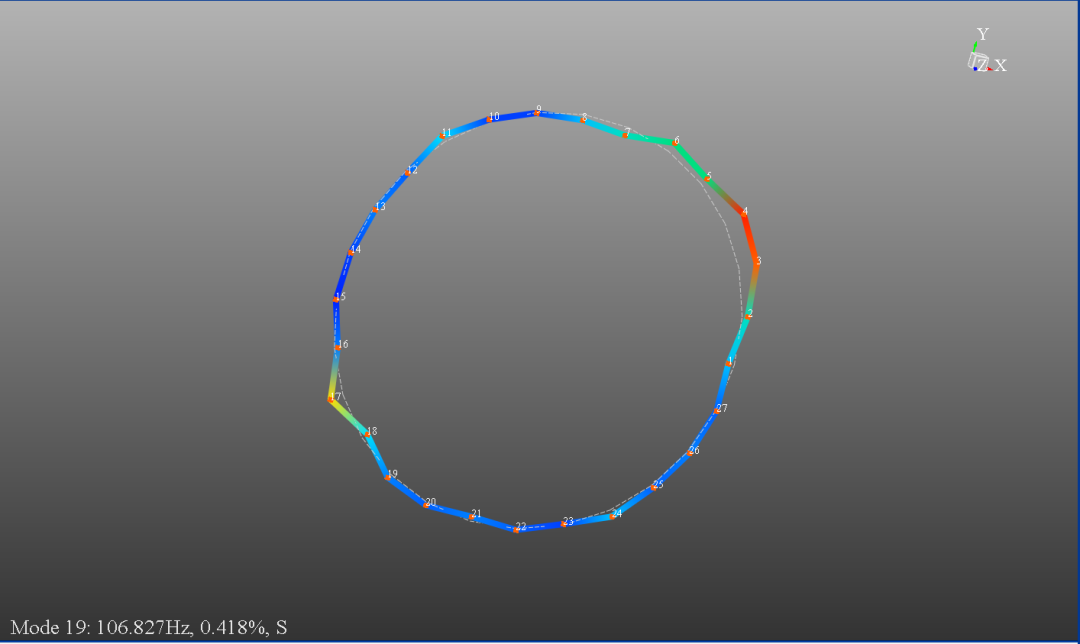Click node 7 marker
Image resolution: width=1080 pixels, height=644 pixels.
point(625,134)
